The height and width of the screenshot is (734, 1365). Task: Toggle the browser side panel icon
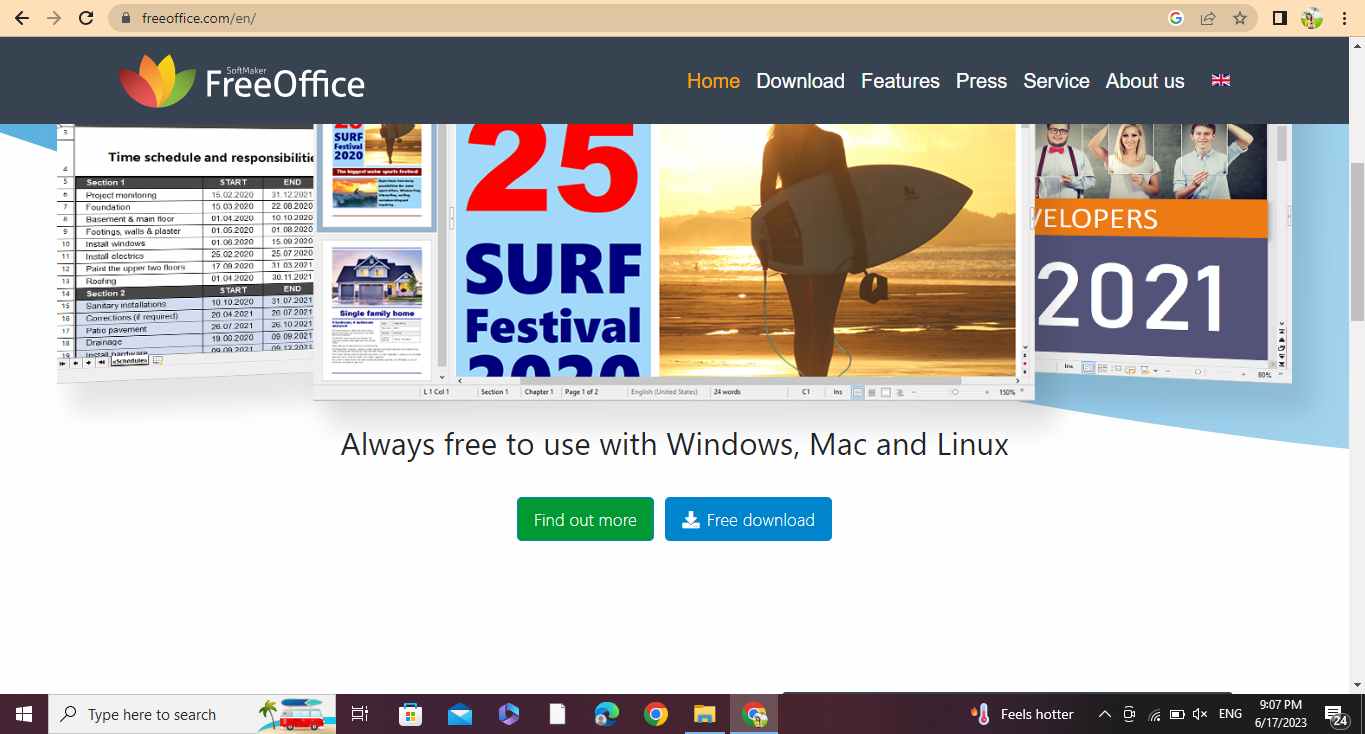point(1279,18)
